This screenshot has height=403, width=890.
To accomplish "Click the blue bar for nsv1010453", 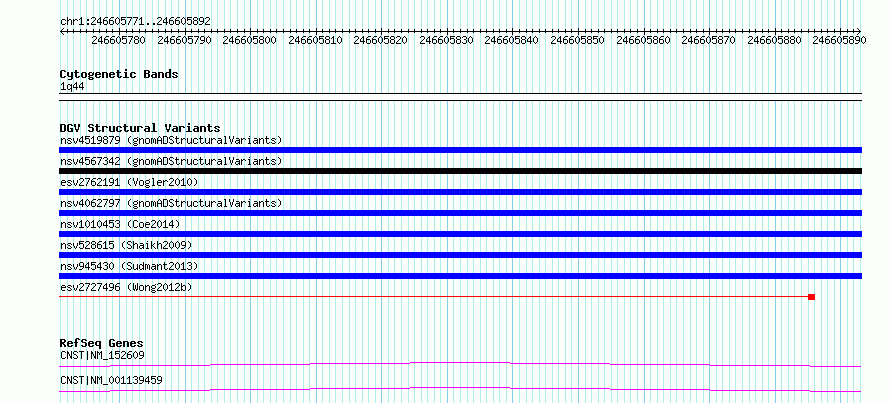I will click(460, 234).
